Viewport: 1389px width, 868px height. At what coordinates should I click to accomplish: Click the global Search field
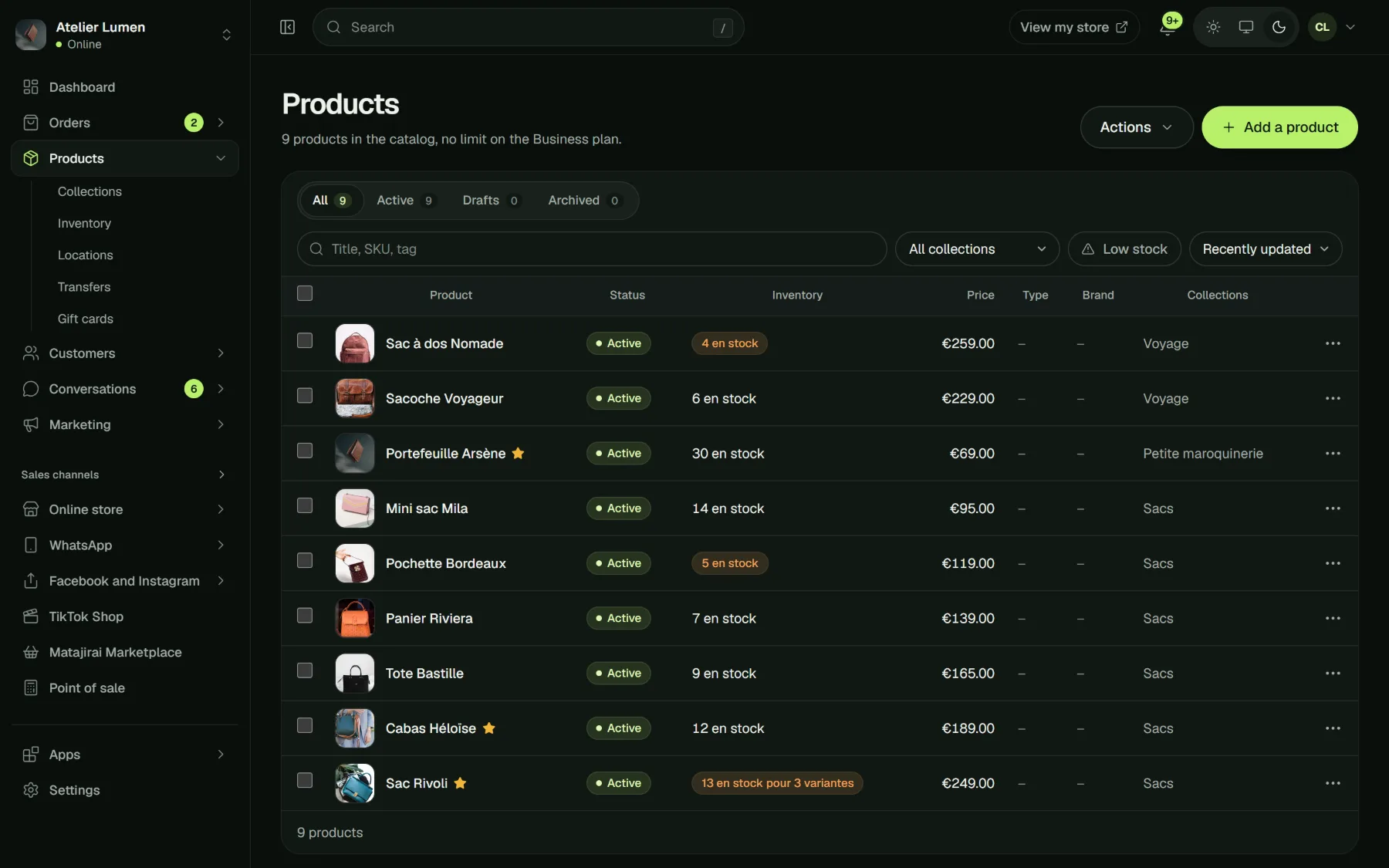[528, 27]
